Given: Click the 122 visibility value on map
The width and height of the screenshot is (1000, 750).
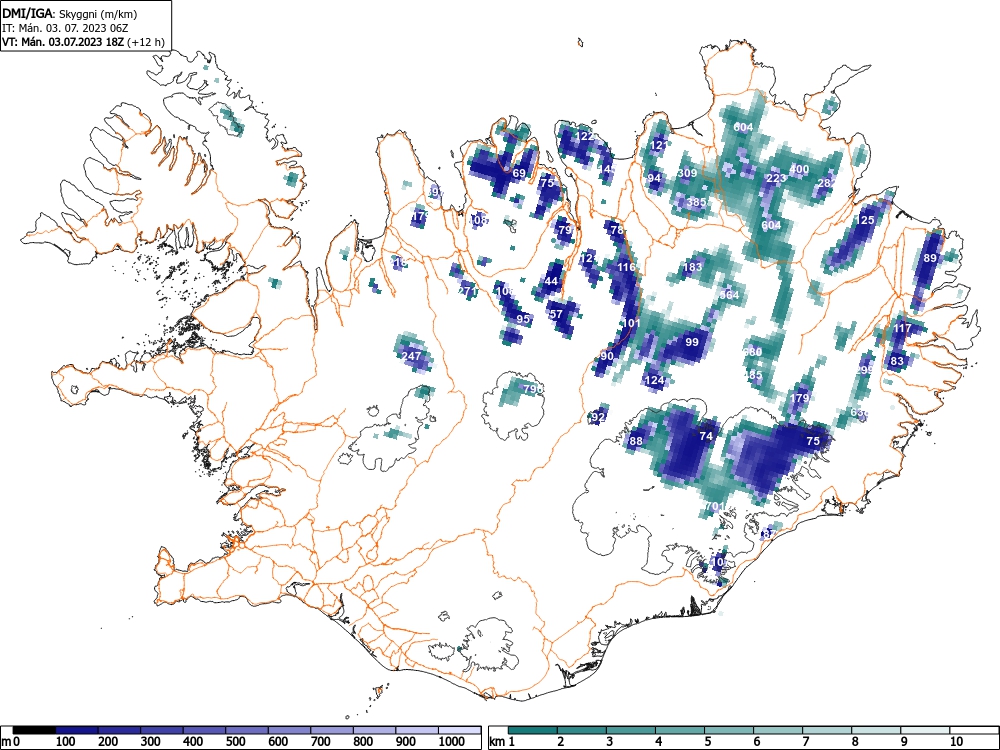Looking at the screenshot, I should 584,136.
